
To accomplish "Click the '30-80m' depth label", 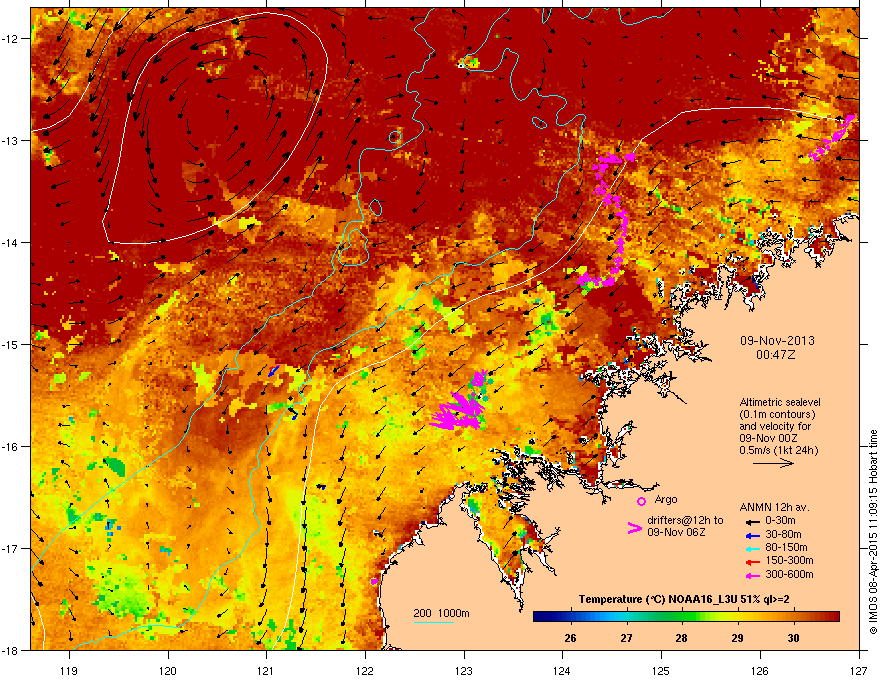I will 783,535.
